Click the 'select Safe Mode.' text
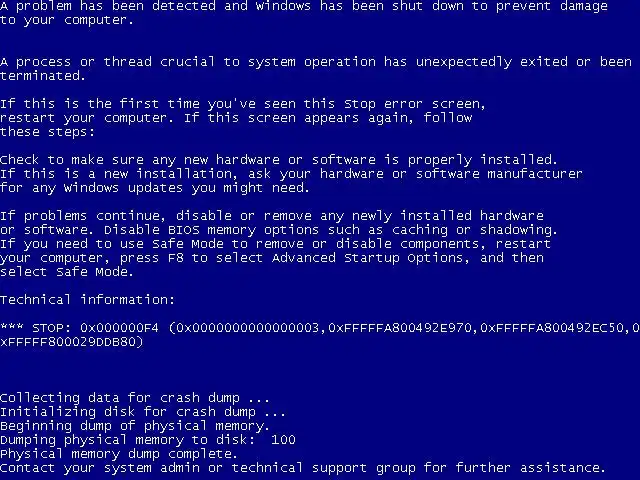This screenshot has width=640, height=480. [67, 272]
